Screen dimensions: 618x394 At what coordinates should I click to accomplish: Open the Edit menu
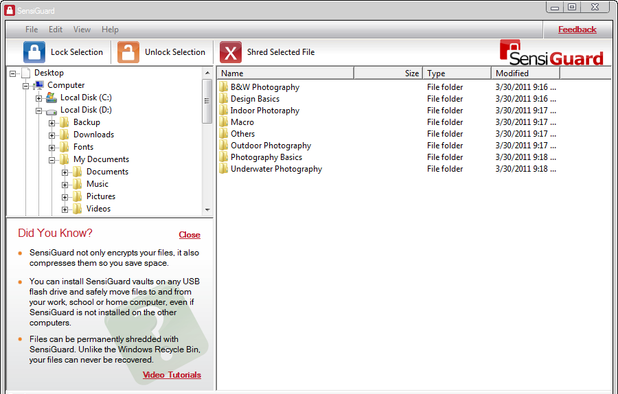[56, 30]
